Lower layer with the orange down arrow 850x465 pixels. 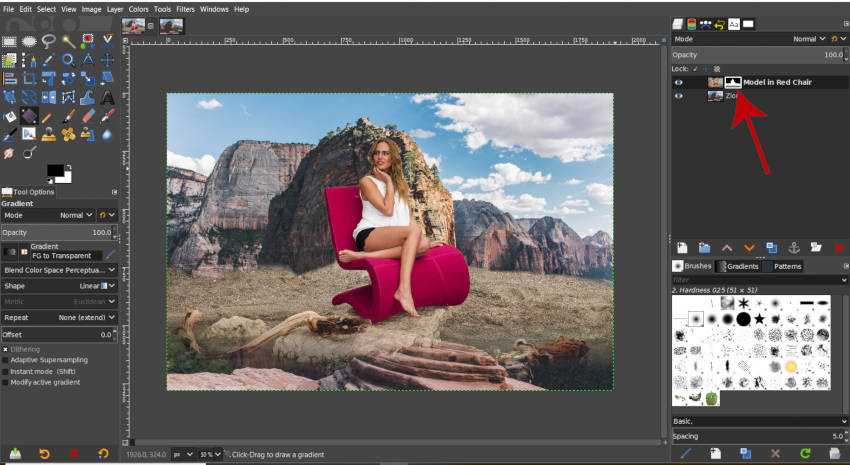(x=749, y=247)
